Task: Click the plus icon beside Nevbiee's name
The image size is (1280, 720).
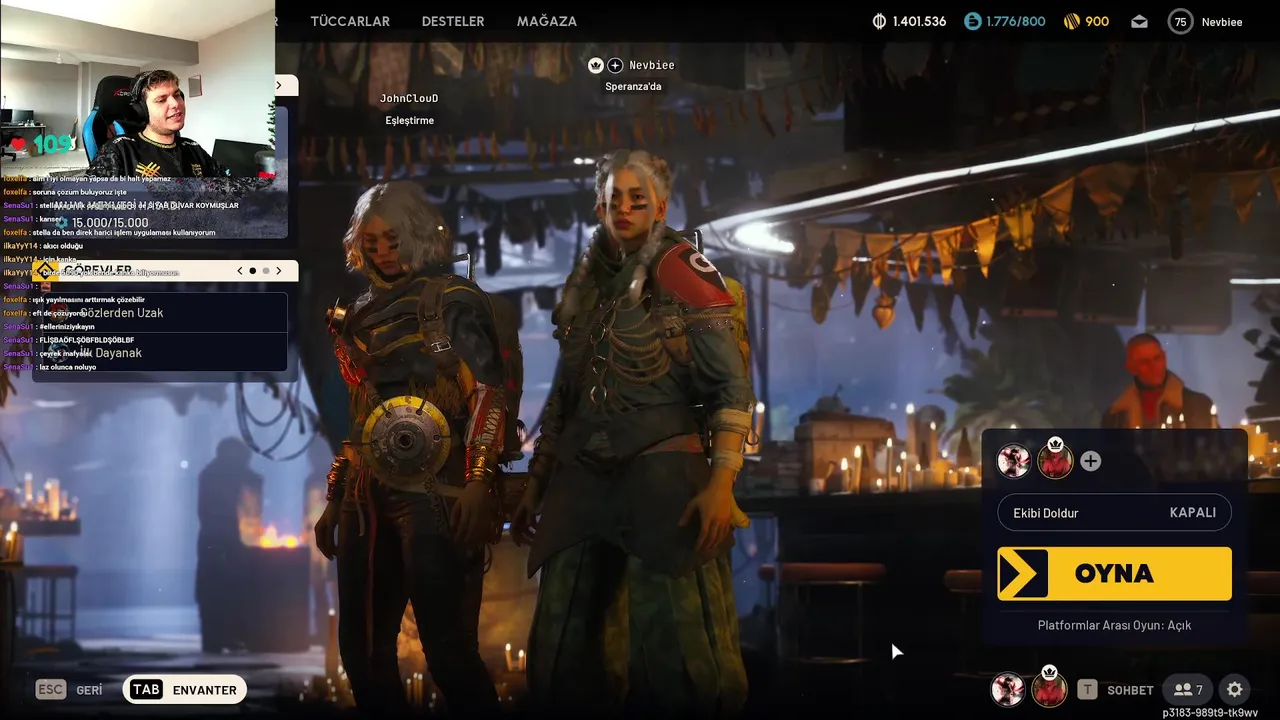Action: (615, 65)
